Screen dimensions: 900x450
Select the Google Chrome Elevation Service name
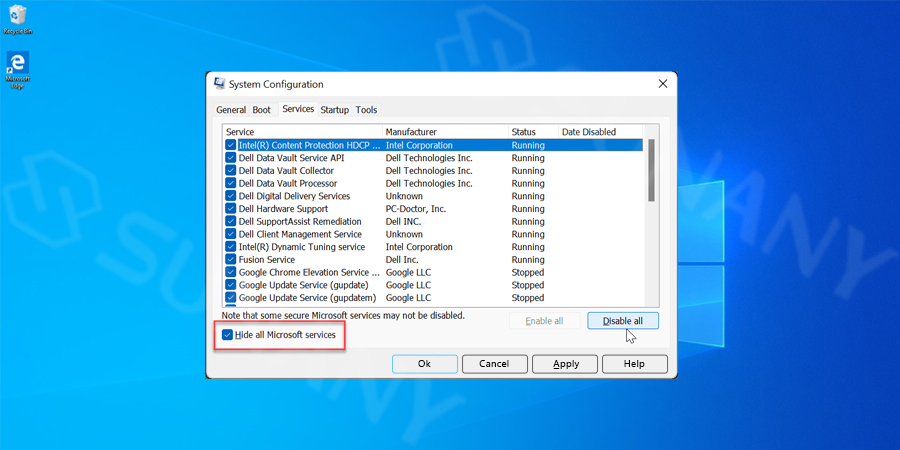[x=309, y=272]
